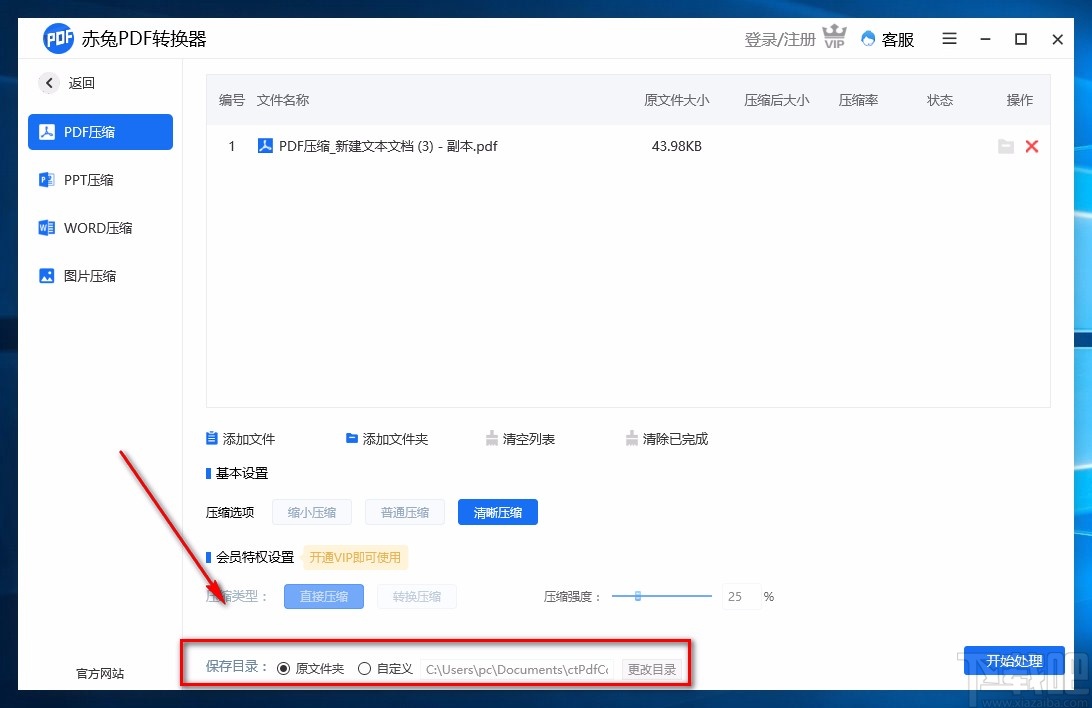Select the 自定义 custom directory radio button
This screenshot has width=1092, height=708.
(365, 668)
